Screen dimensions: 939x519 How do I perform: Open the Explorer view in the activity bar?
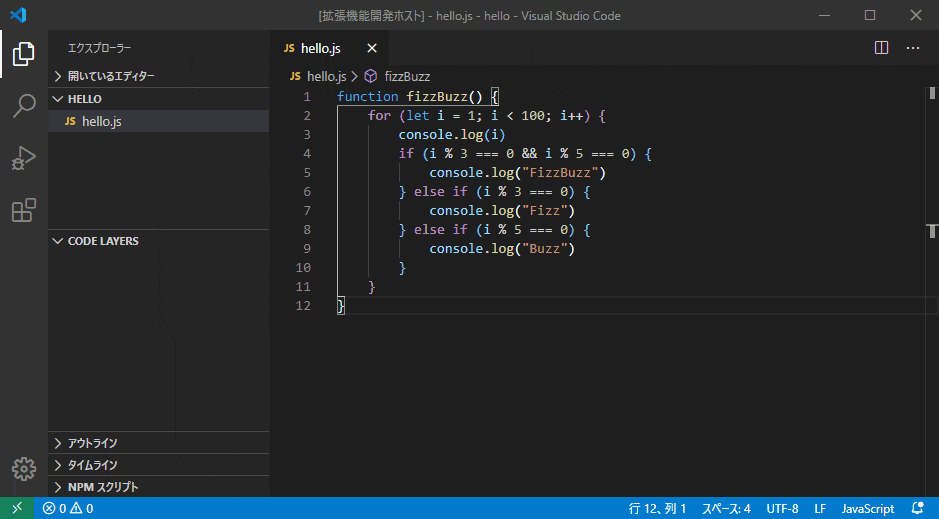pyautogui.click(x=24, y=54)
